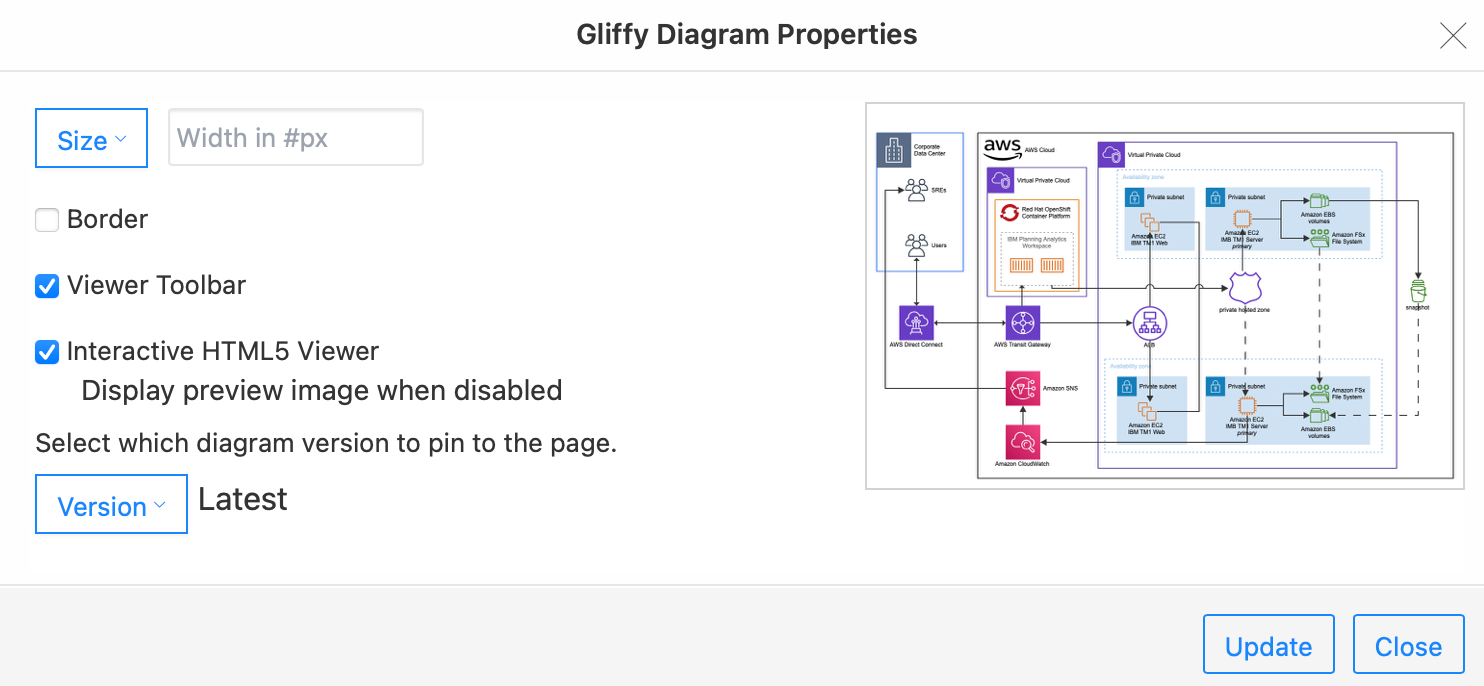The image size is (1484, 686).
Task: Open the Version dropdown
Action: [x=111, y=504]
